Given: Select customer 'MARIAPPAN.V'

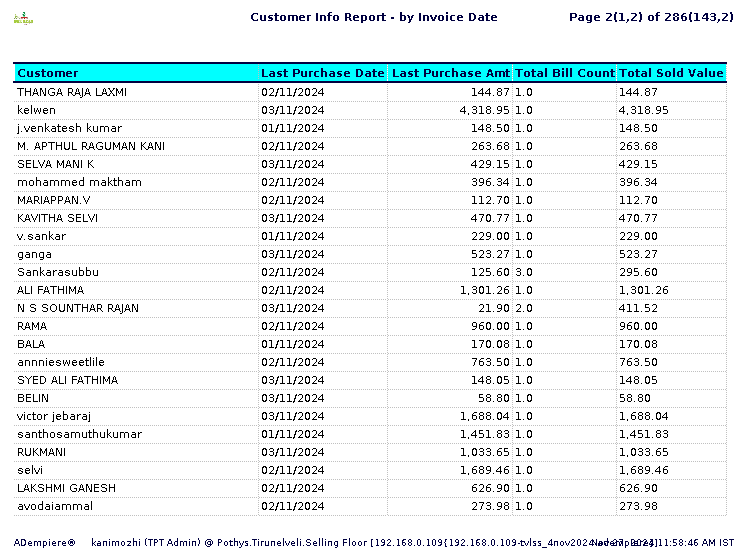Looking at the screenshot, I should [x=54, y=200].
